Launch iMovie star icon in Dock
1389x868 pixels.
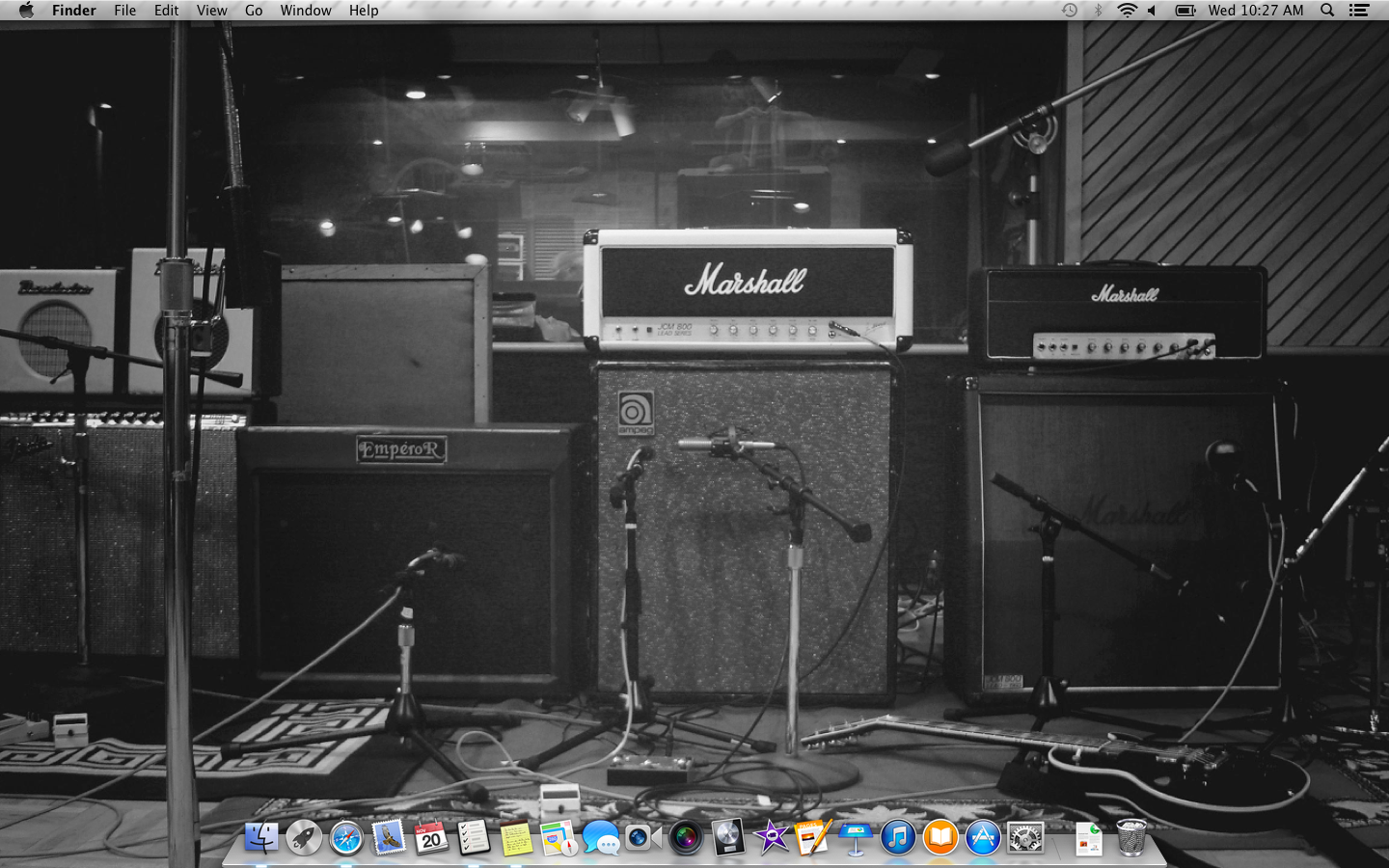pos(771,837)
